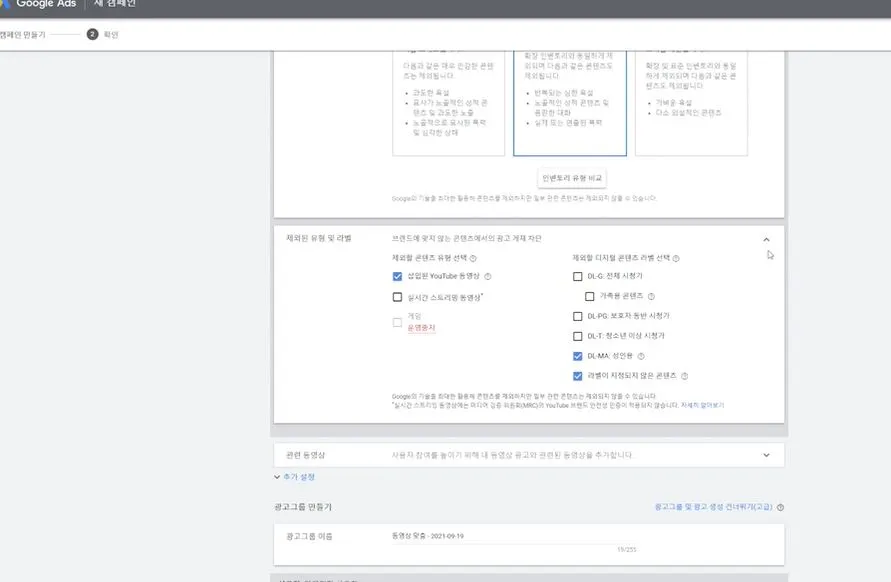
Task: Open help beside 라벨이 지정되지 않은 콘텐츠
Action: point(686,375)
